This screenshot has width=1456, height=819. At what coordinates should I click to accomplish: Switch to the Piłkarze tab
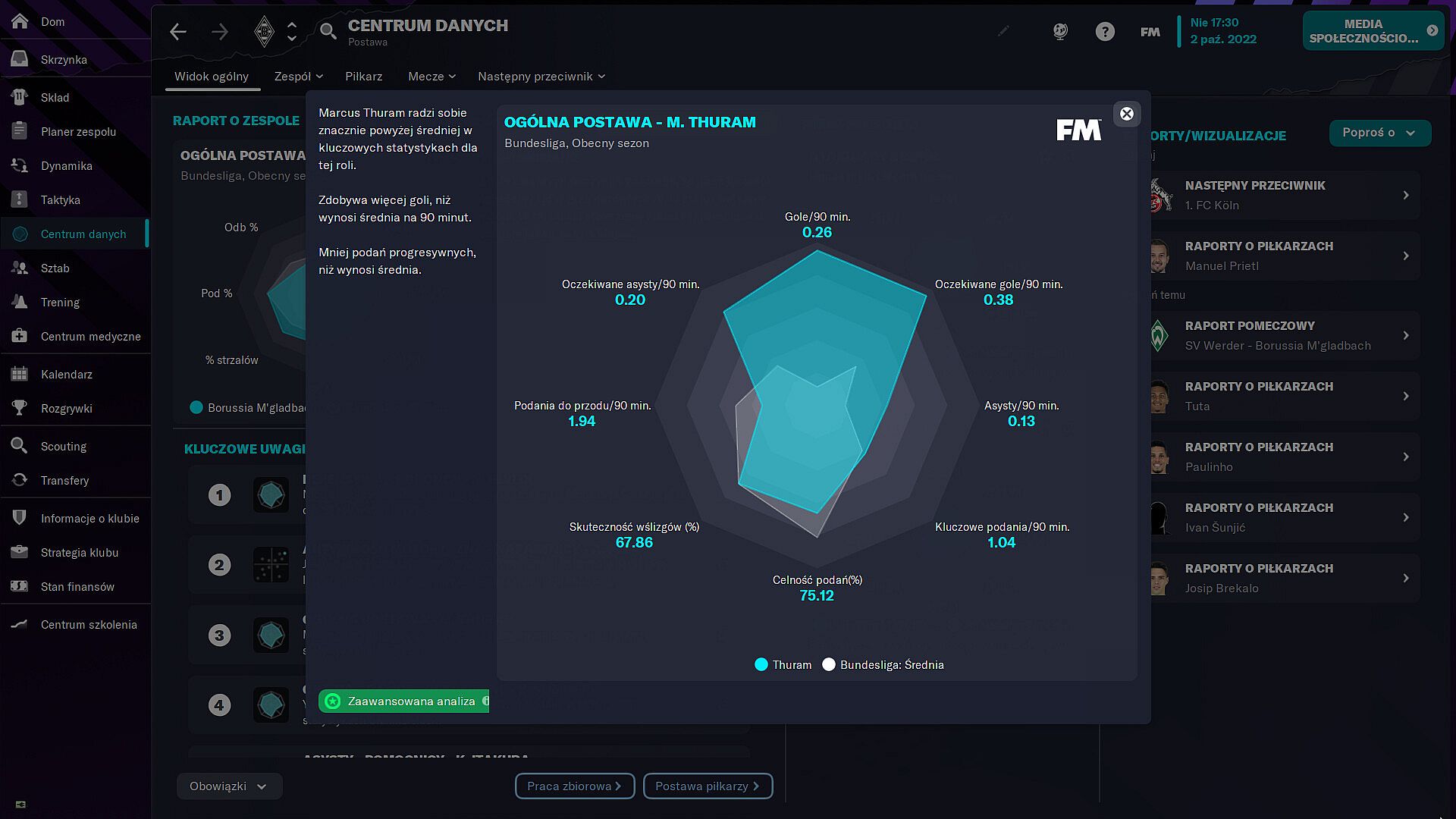point(363,77)
